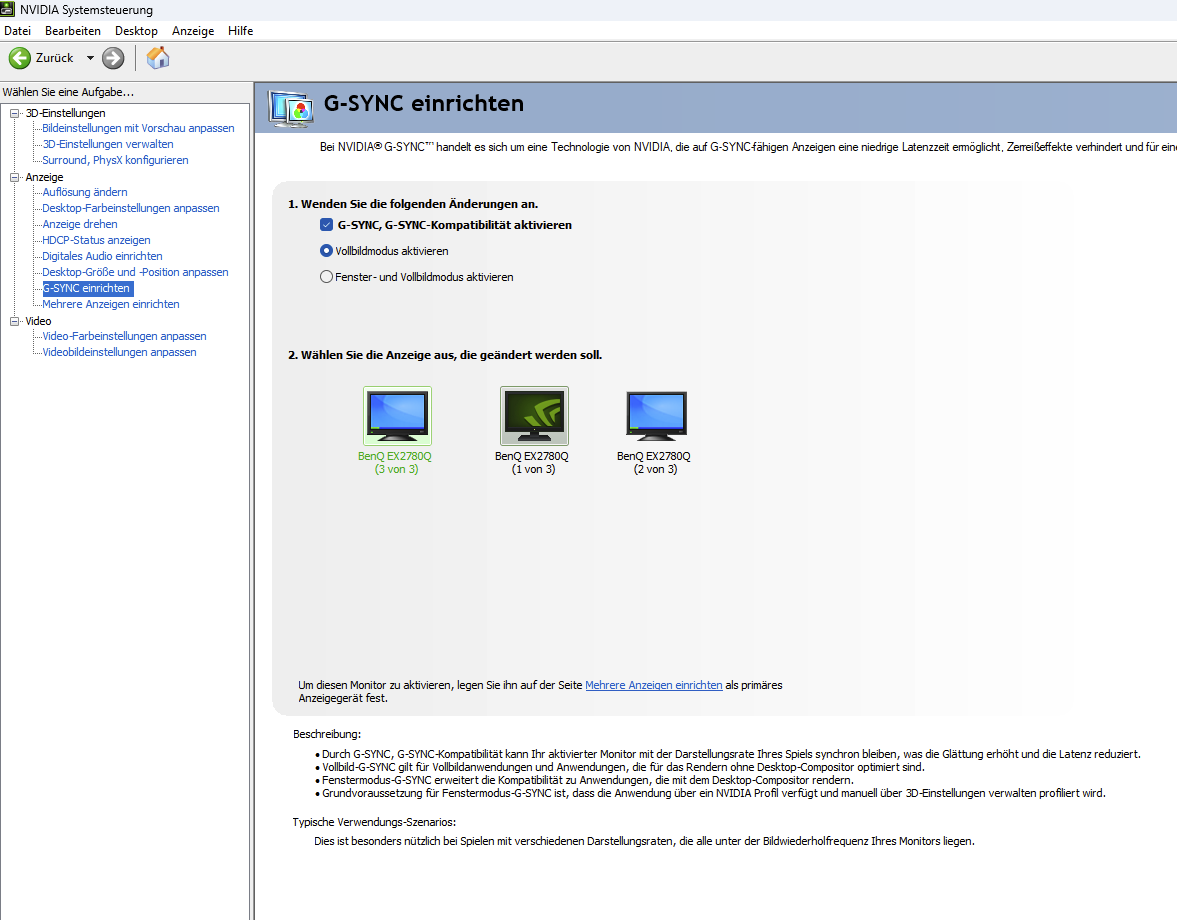1177x920 pixels.
Task: Open 3D-Einstellungen verwalten page
Action: (x=108, y=144)
